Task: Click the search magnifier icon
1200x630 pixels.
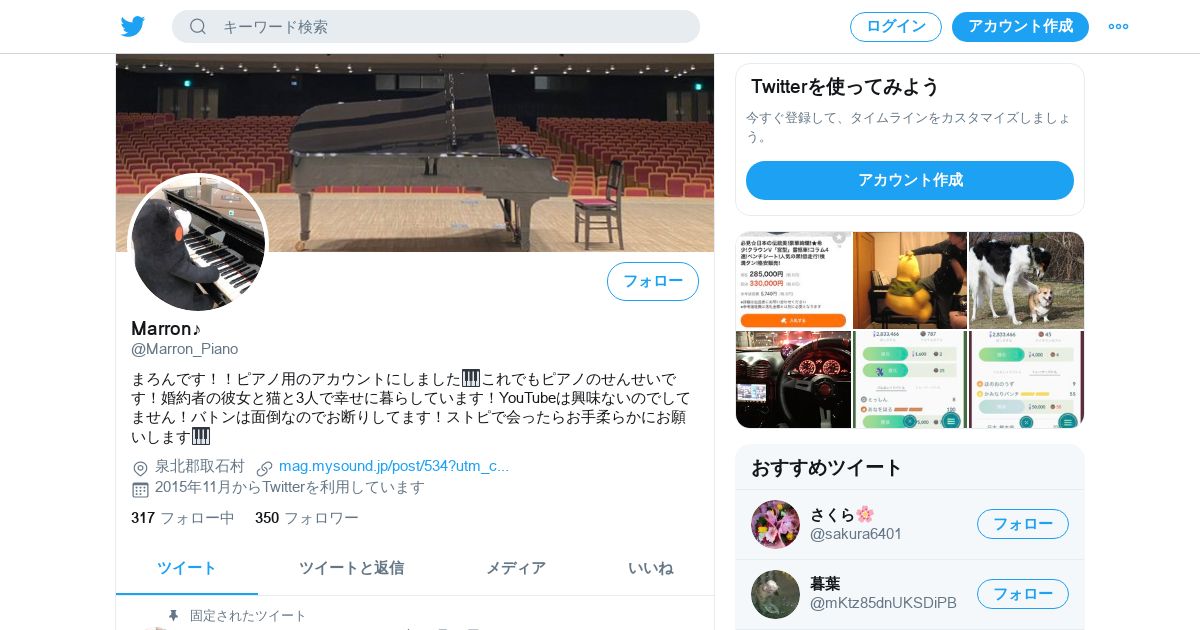Action: point(198,27)
